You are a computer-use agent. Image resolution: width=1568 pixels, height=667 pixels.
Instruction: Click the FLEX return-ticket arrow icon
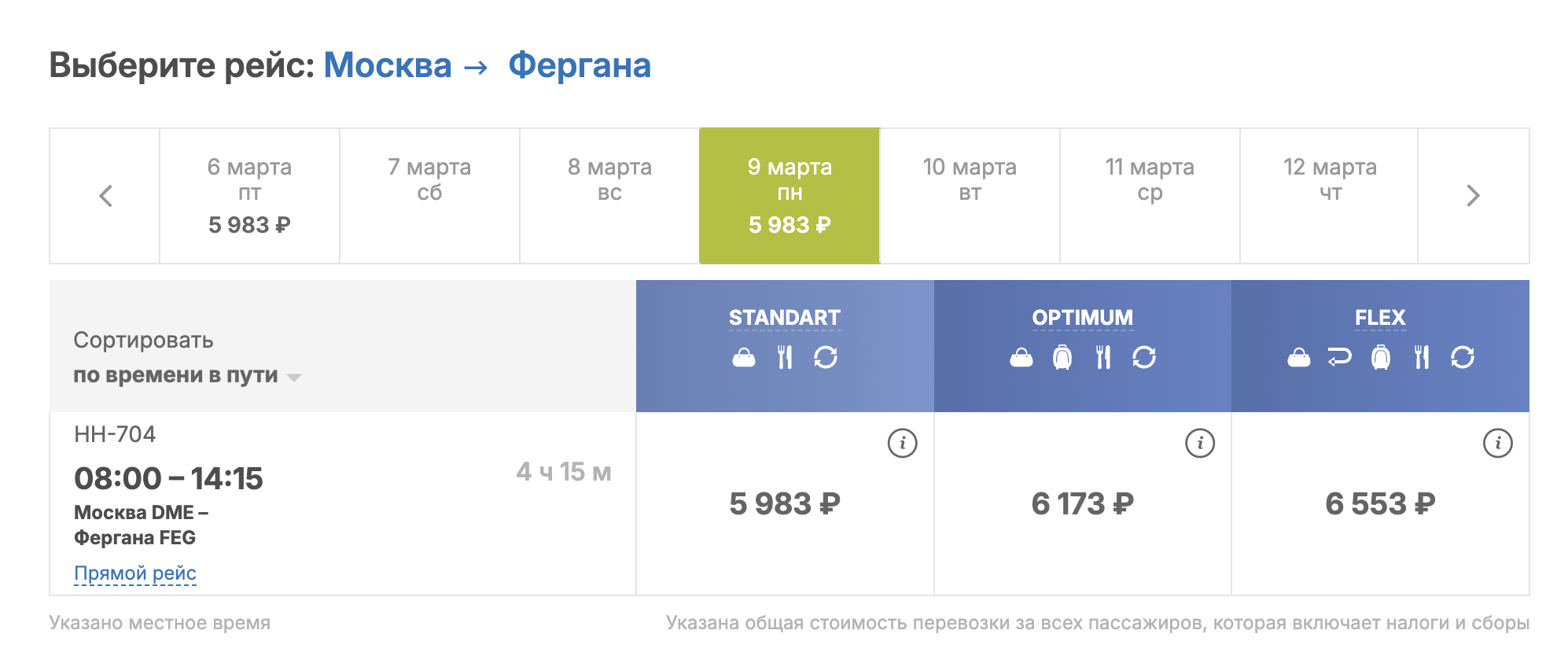click(x=1339, y=358)
